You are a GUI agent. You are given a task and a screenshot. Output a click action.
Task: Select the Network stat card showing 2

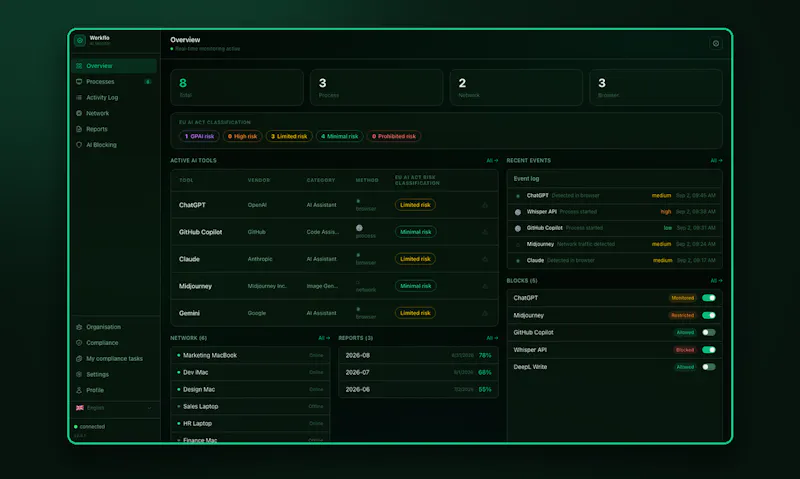(516, 88)
